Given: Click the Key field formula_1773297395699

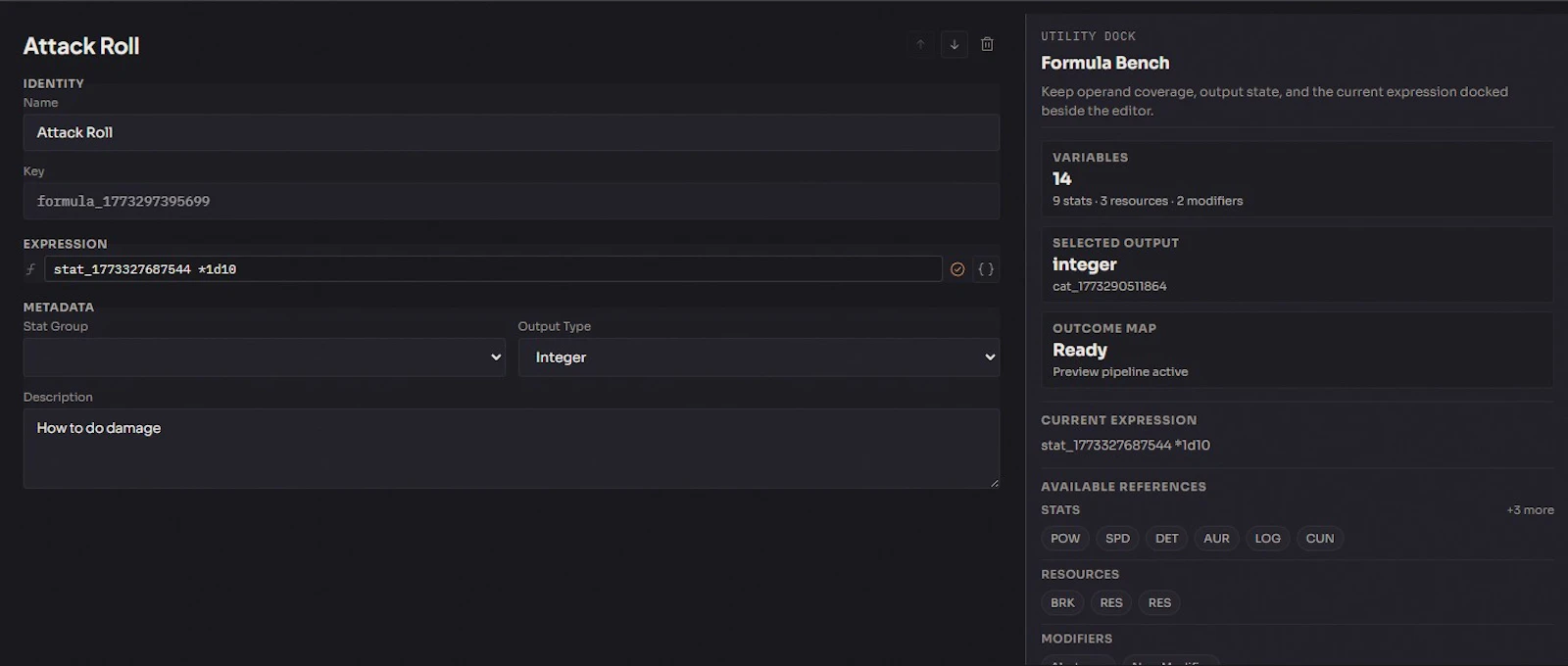Looking at the screenshot, I should pyautogui.click(x=512, y=201).
